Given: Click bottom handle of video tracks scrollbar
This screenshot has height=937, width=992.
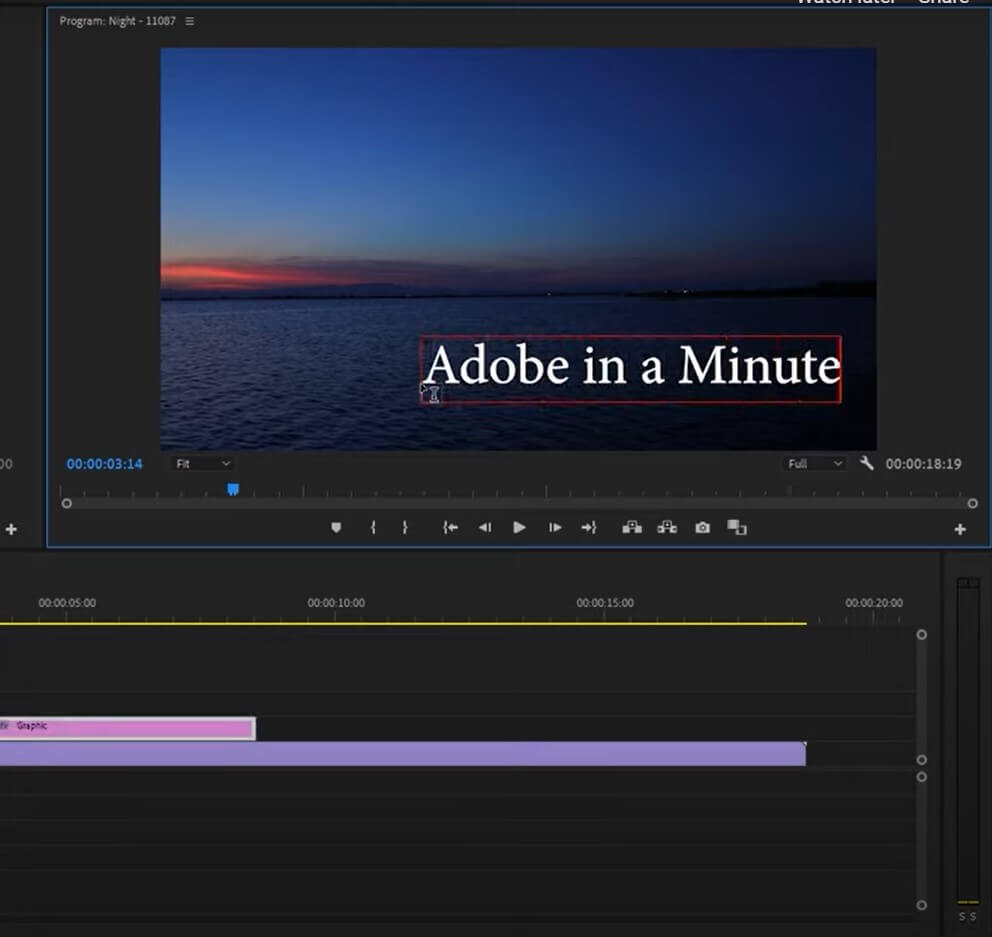Looking at the screenshot, I should 922,760.
